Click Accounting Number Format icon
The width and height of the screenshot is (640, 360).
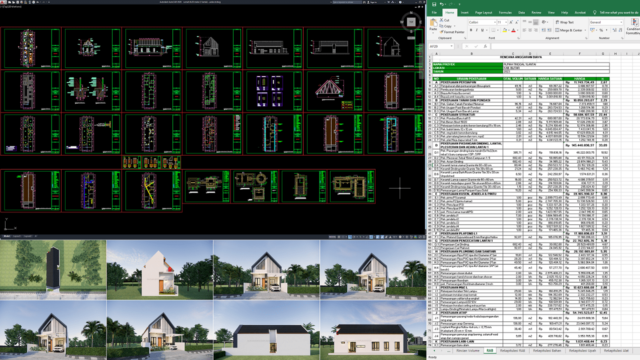tap(592, 30)
